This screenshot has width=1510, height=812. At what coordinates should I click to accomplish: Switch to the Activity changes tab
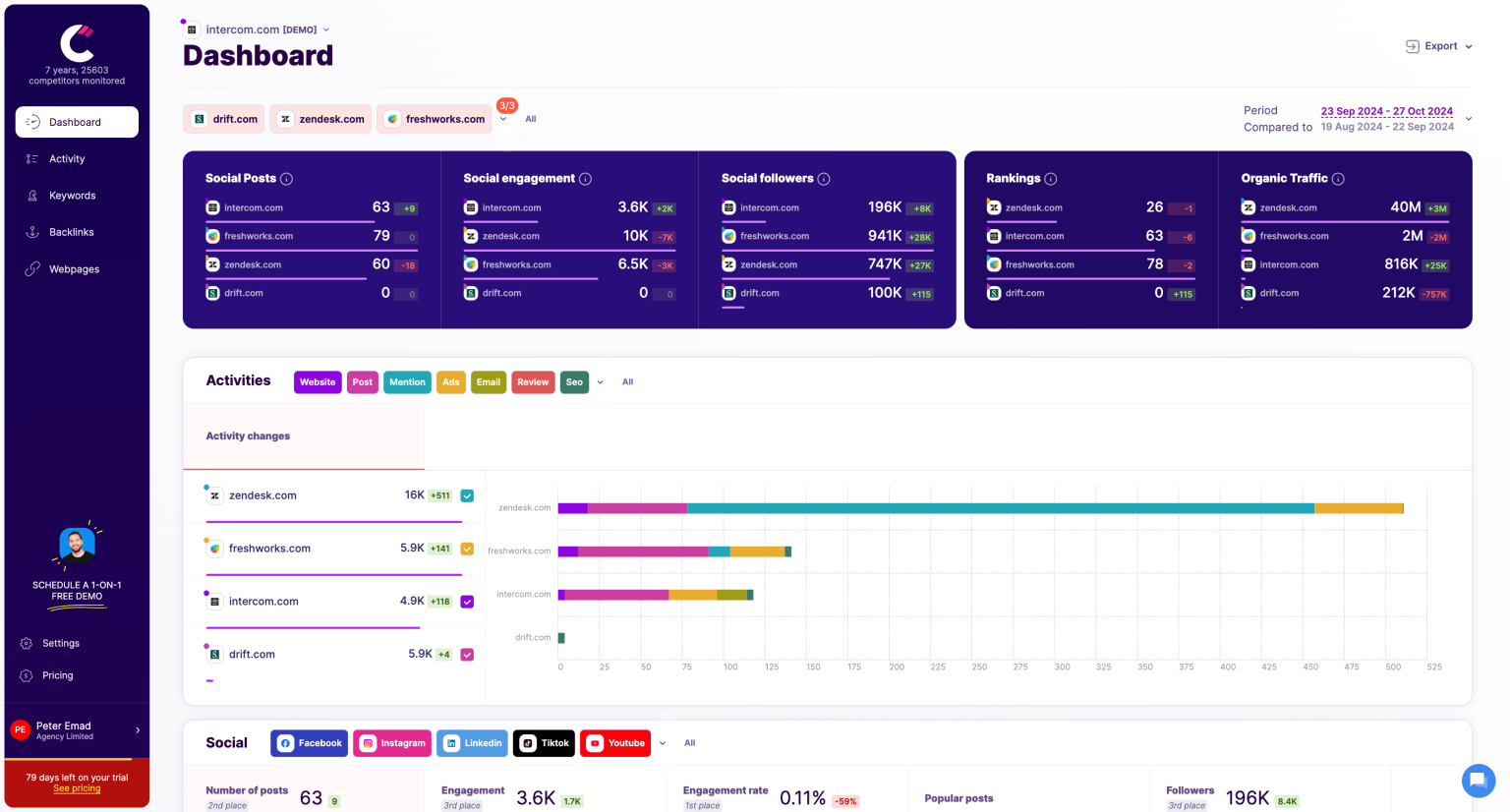tap(247, 435)
